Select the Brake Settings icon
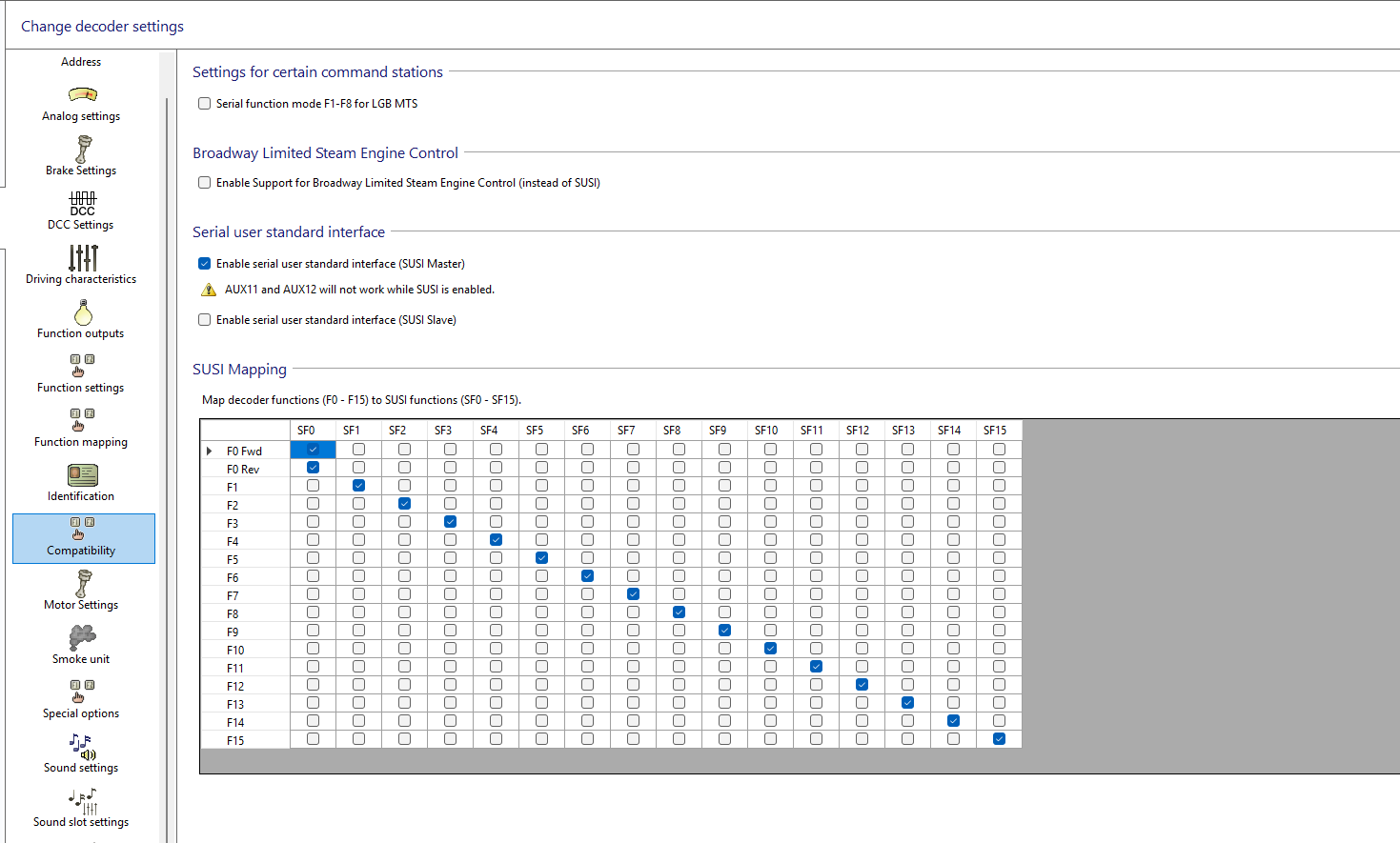 pyautogui.click(x=83, y=149)
